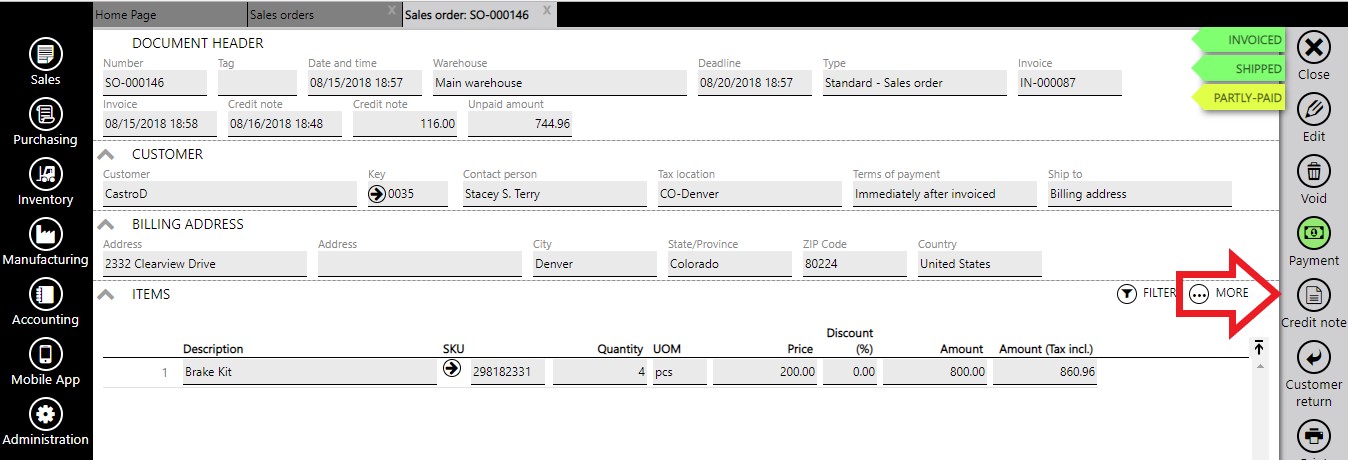
Task: Click Contact person Stacey S. Terry
Action: [x=555, y=194]
